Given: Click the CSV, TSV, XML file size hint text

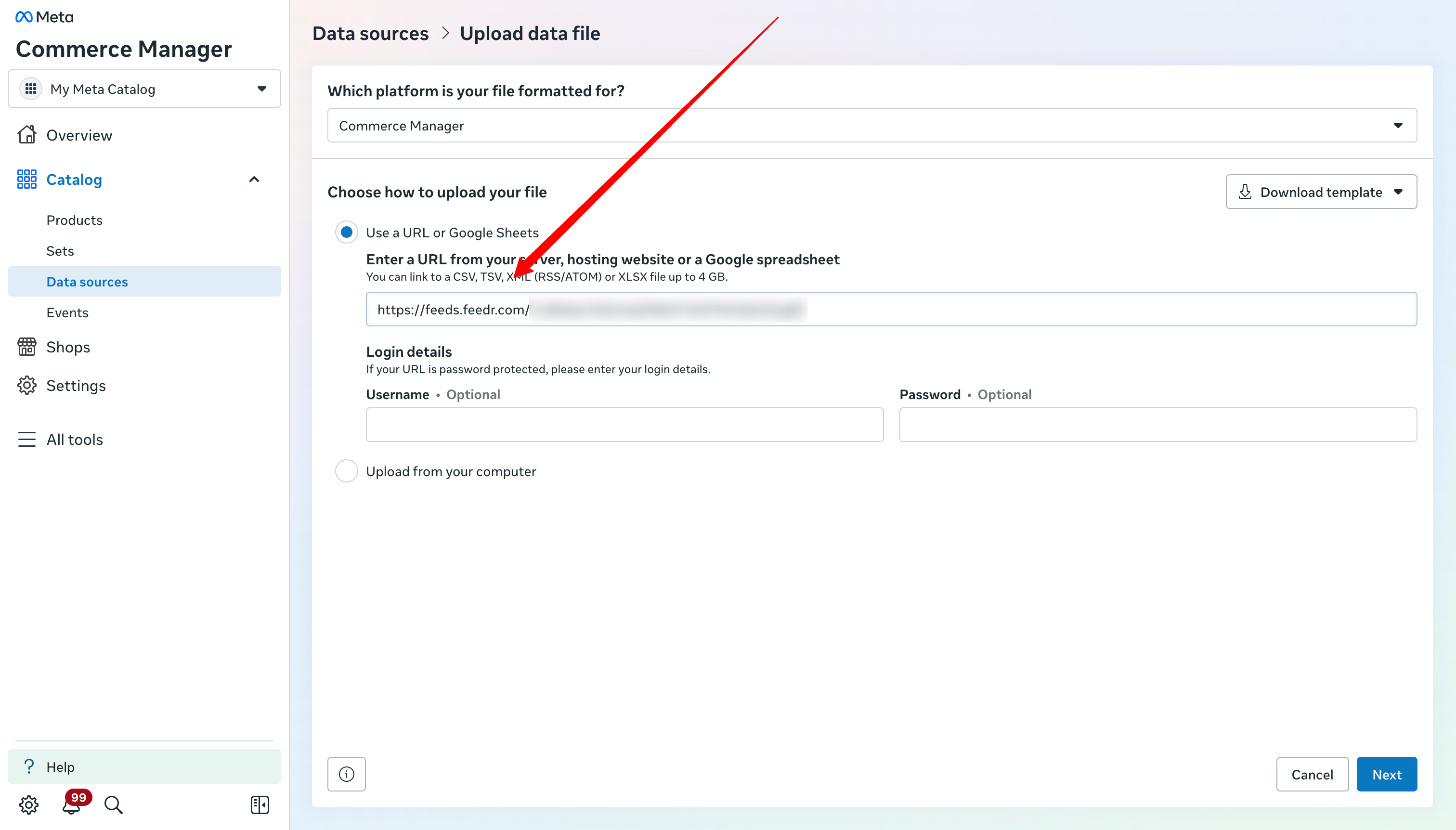Looking at the screenshot, I should point(547,277).
